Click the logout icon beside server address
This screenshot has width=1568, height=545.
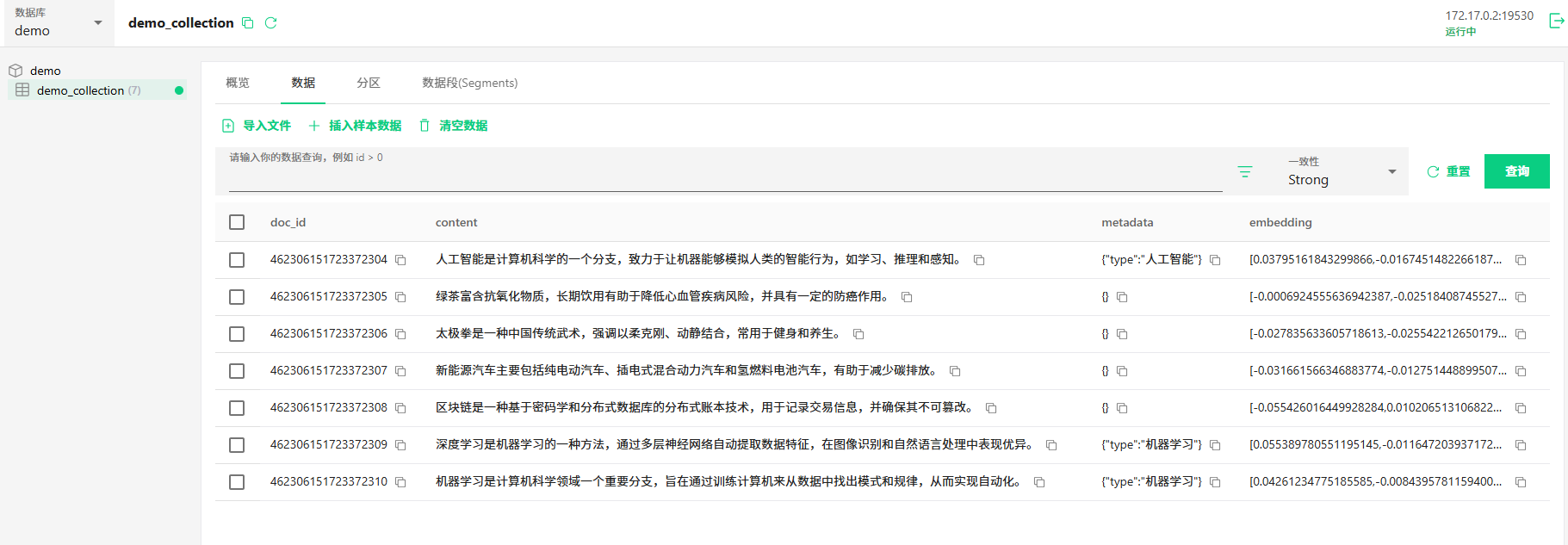1556,21
